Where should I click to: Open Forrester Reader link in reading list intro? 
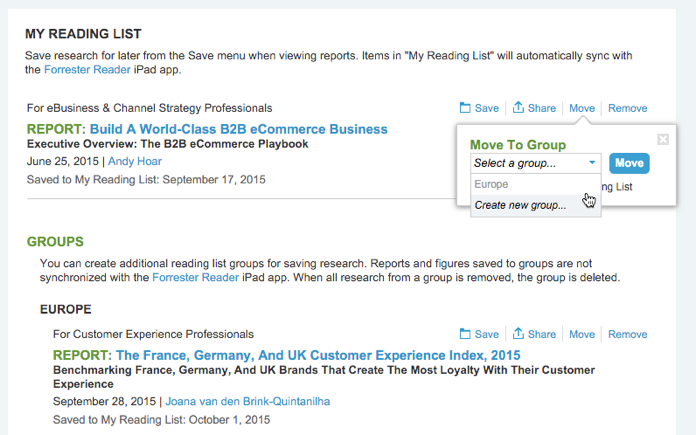(87, 70)
